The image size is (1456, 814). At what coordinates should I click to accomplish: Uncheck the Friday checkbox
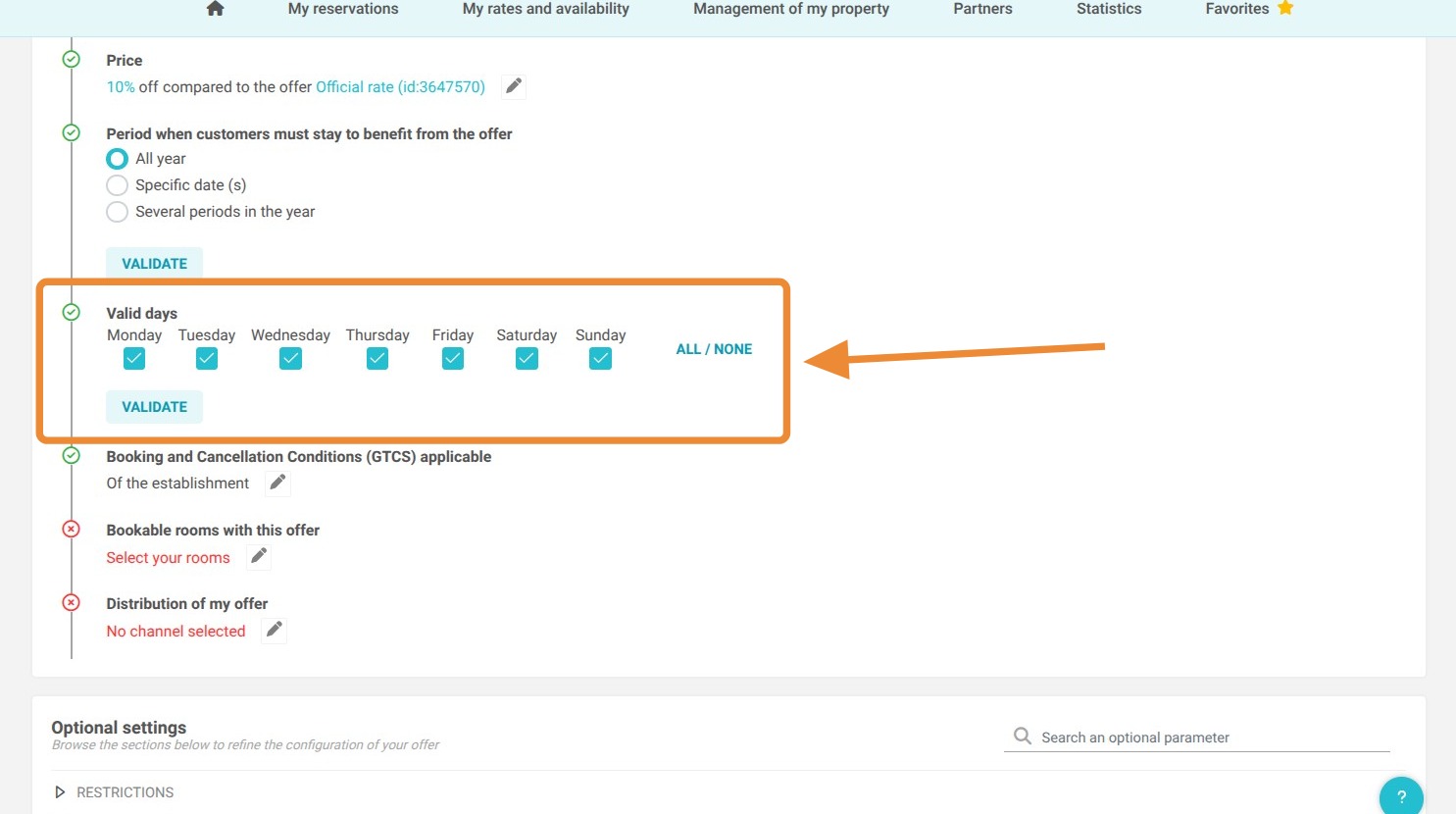coord(453,359)
